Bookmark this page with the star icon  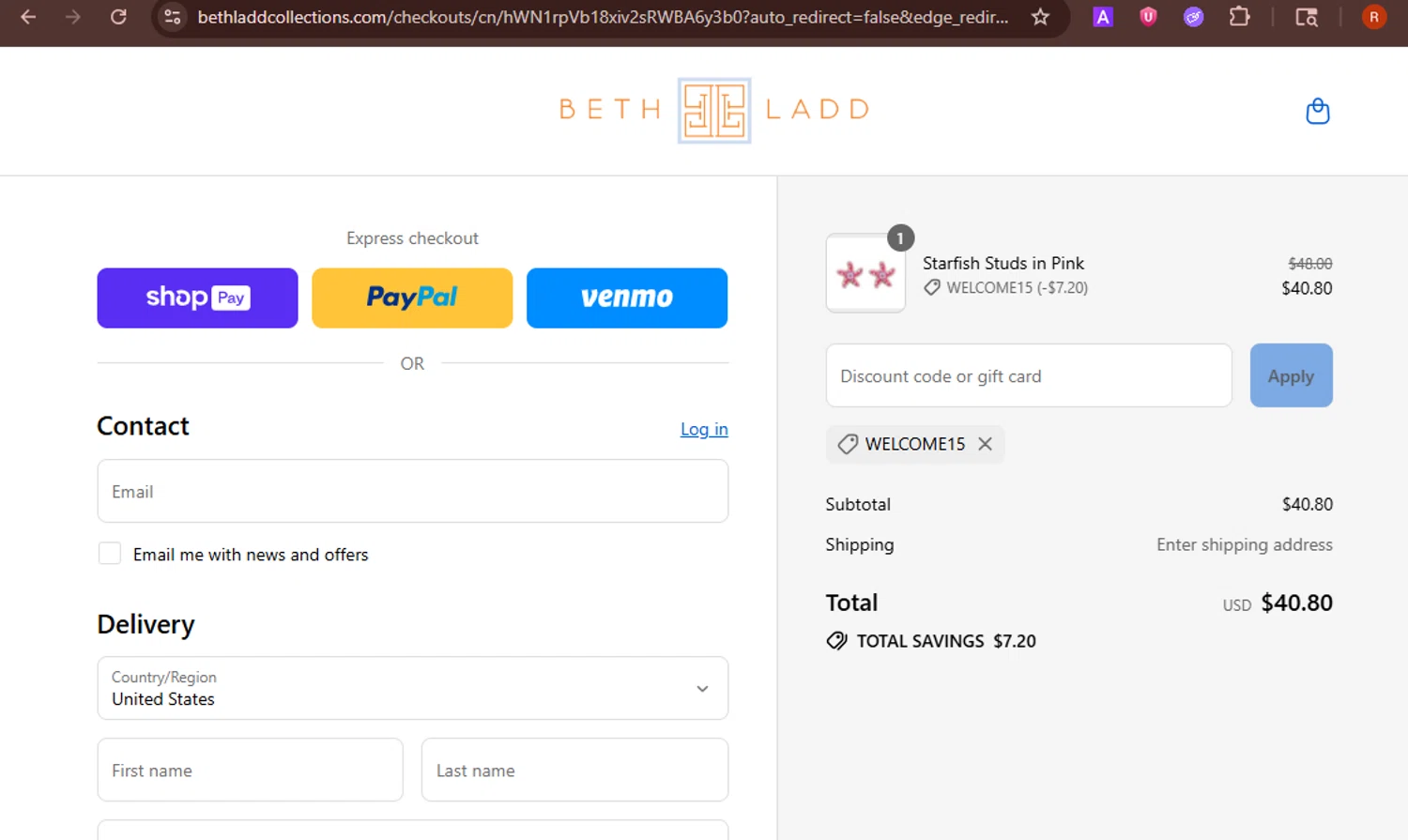click(x=1040, y=17)
